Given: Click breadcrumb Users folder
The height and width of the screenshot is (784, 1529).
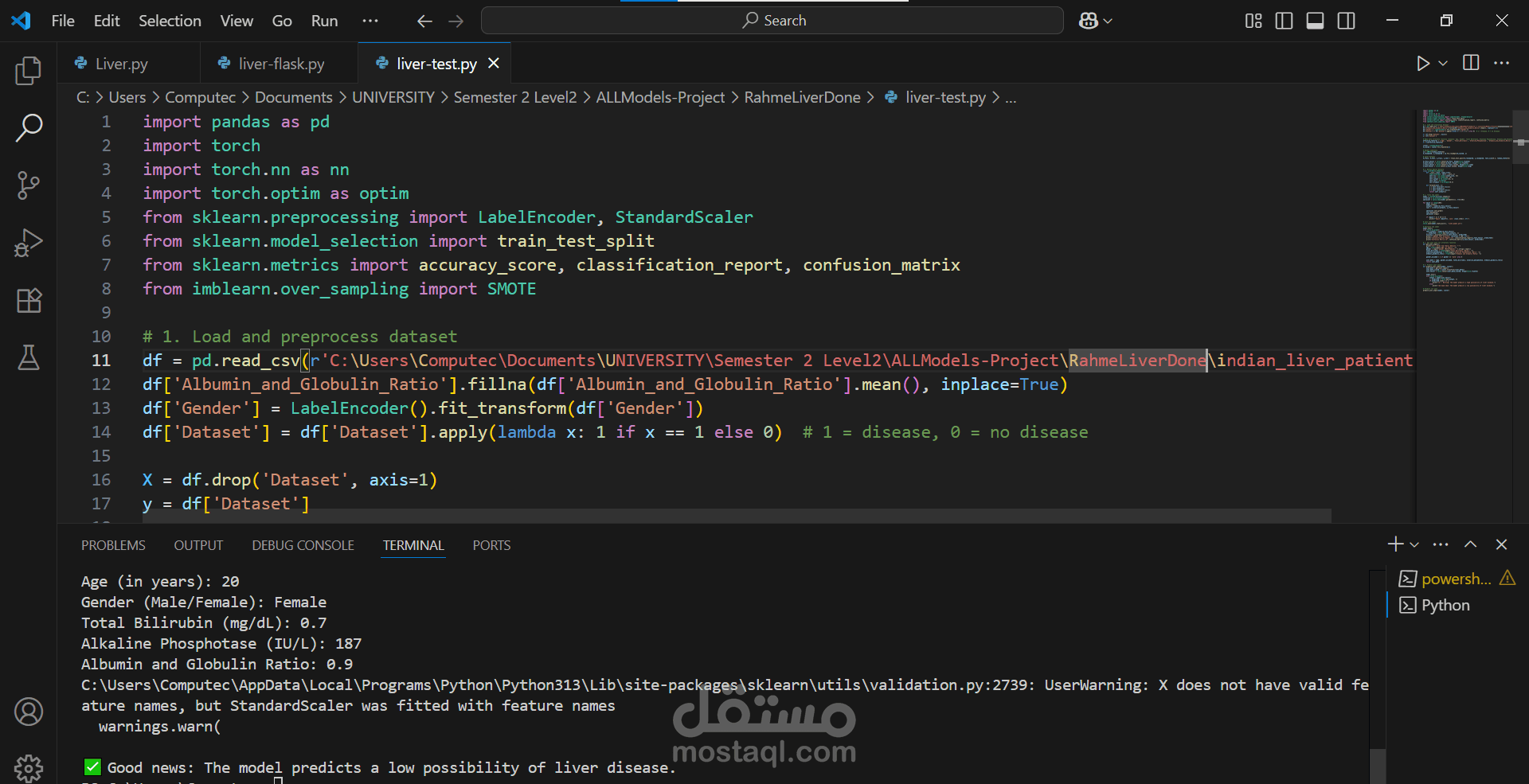Looking at the screenshot, I should click(127, 97).
